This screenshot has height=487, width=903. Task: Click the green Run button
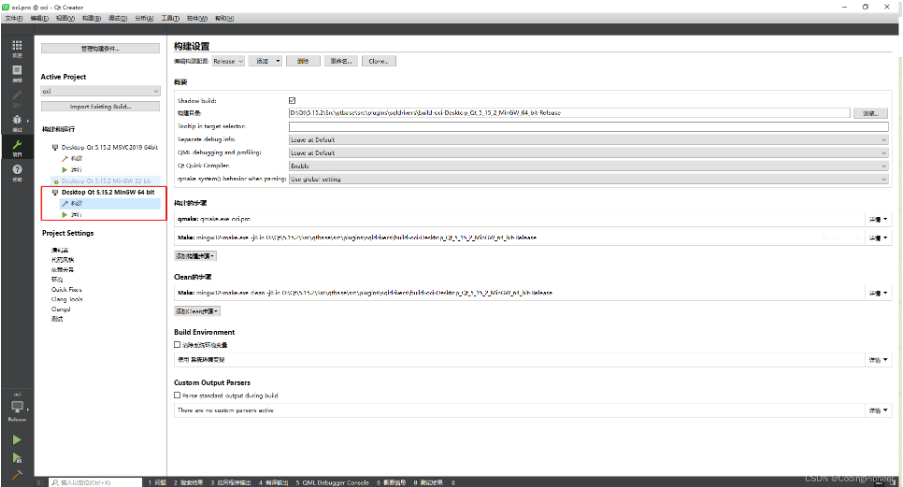click(17, 440)
